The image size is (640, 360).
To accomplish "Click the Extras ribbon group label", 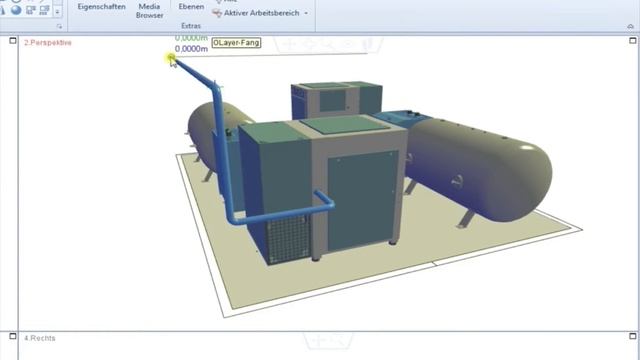I will coord(191,26).
